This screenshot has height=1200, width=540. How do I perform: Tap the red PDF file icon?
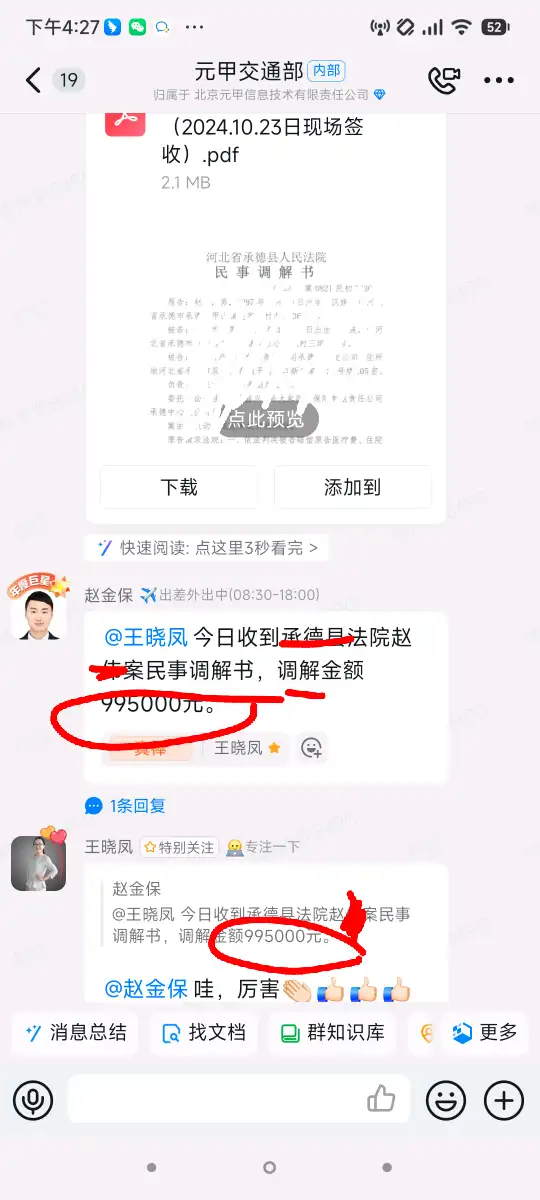[126, 120]
